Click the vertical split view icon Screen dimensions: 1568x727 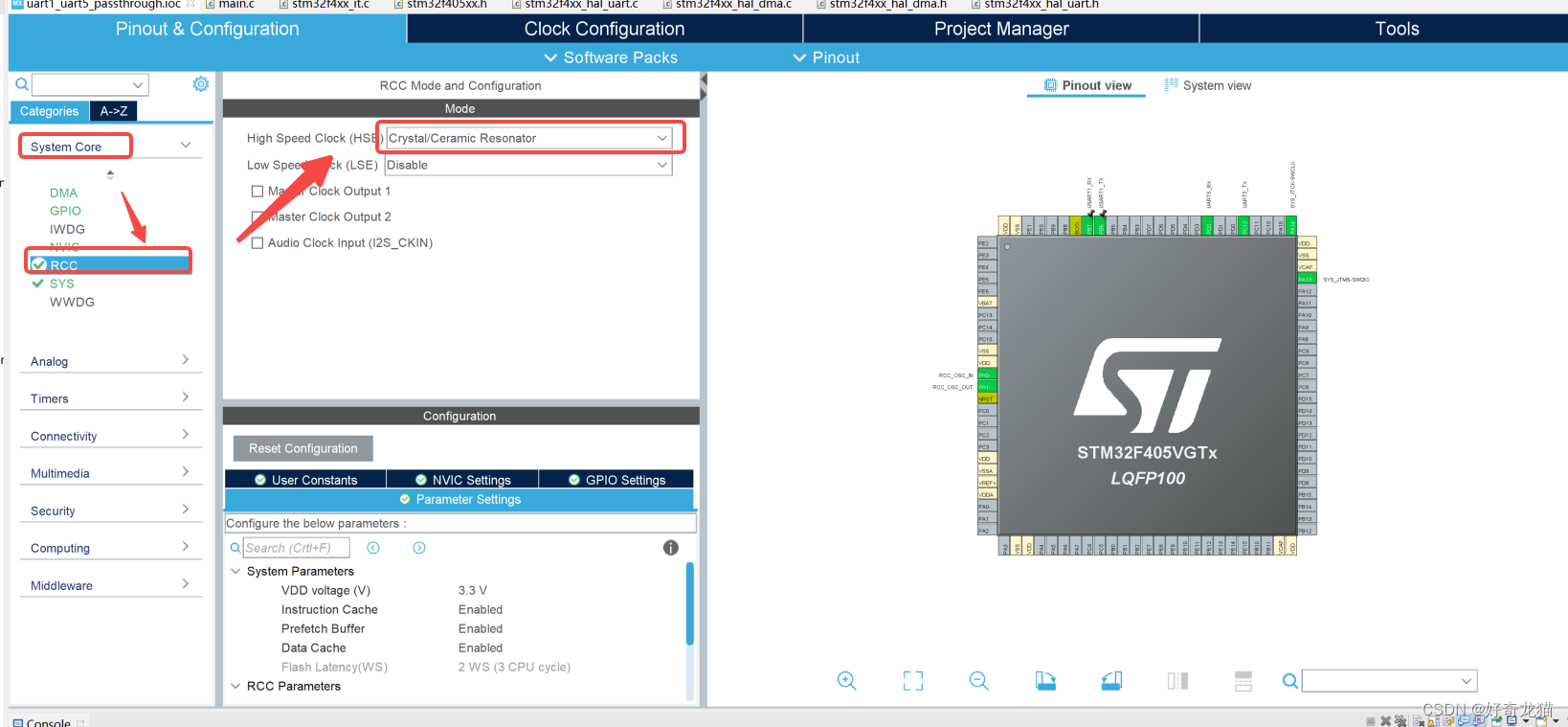1177,681
